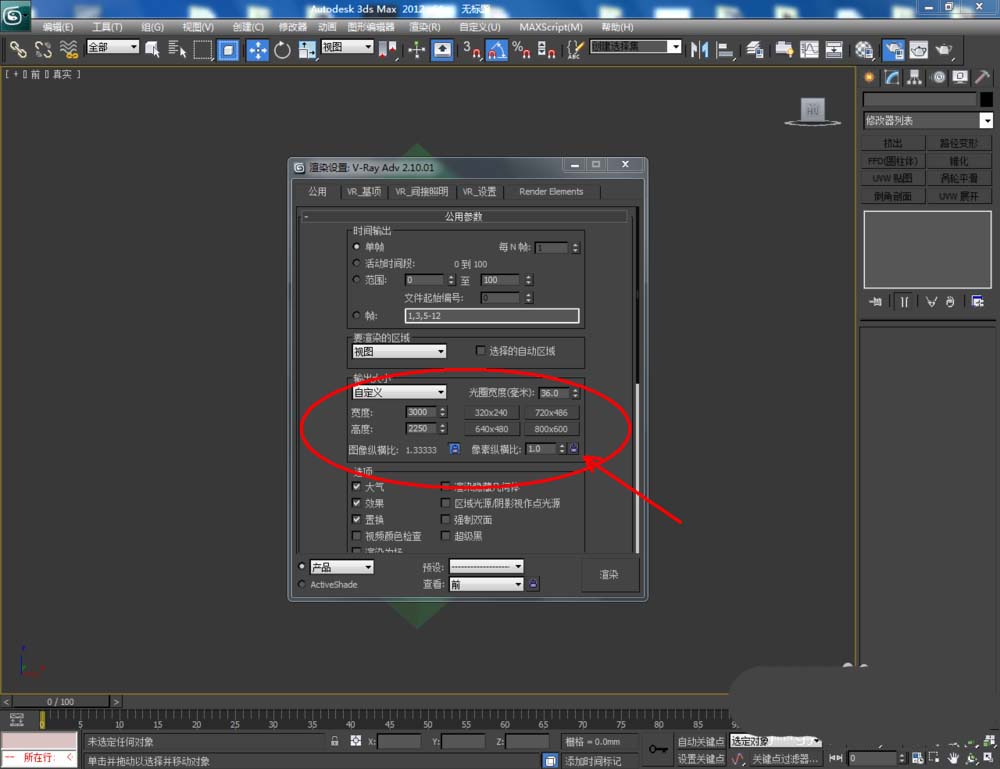Select the Move tool in toolbar
Image resolution: width=1000 pixels, height=769 pixels.
coord(257,49)
